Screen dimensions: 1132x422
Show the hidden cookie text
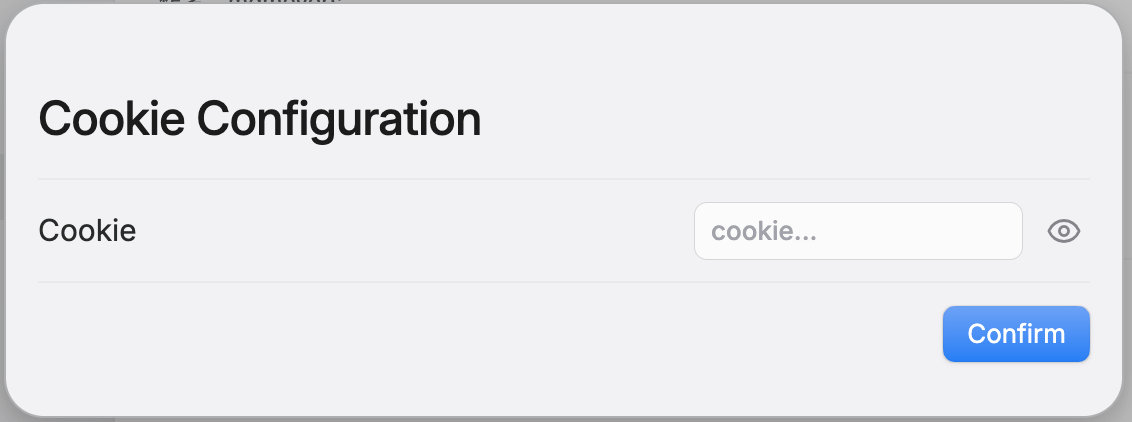[1063, 232]
